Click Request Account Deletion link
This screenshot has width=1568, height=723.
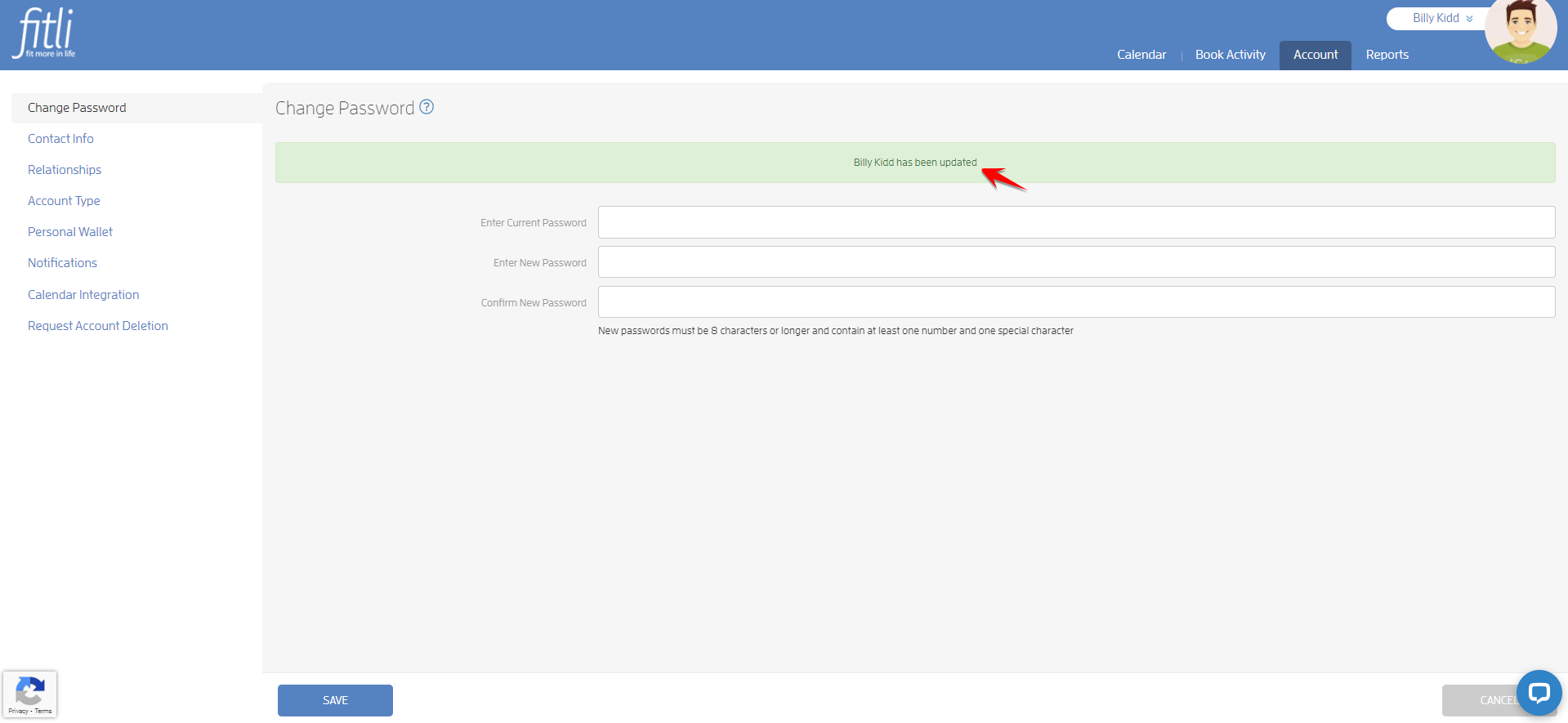click(x=98, y=326)
